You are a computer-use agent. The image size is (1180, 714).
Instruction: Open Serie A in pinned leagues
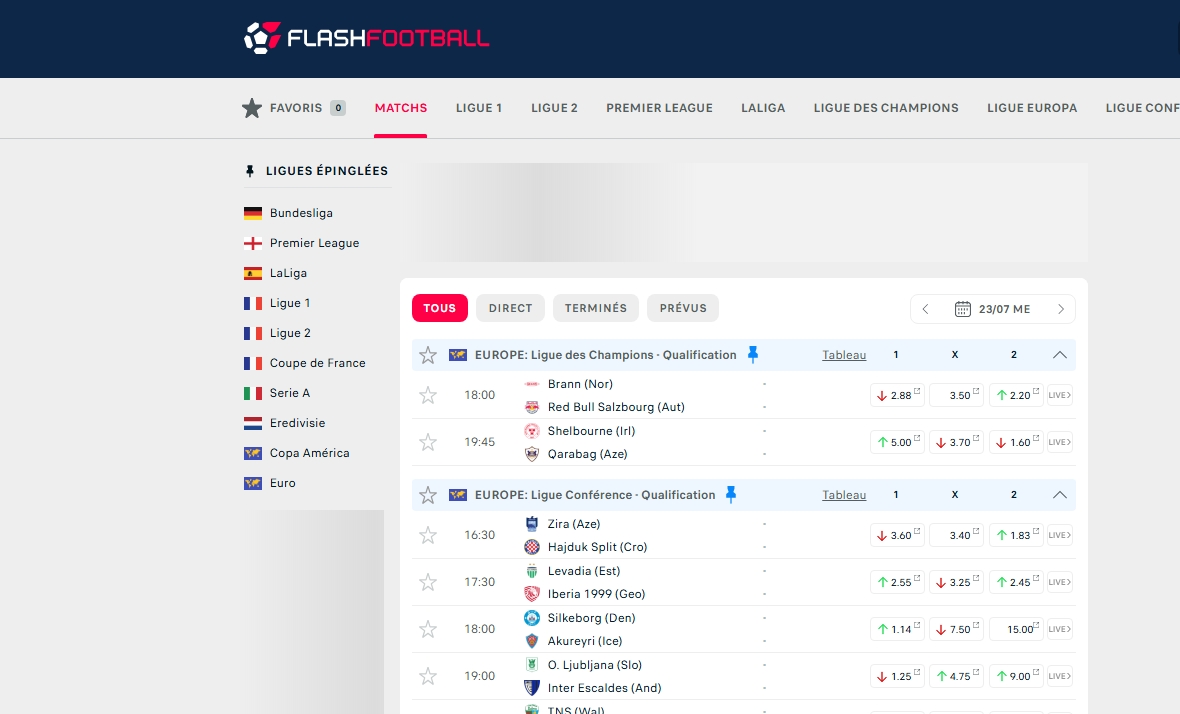289,393
